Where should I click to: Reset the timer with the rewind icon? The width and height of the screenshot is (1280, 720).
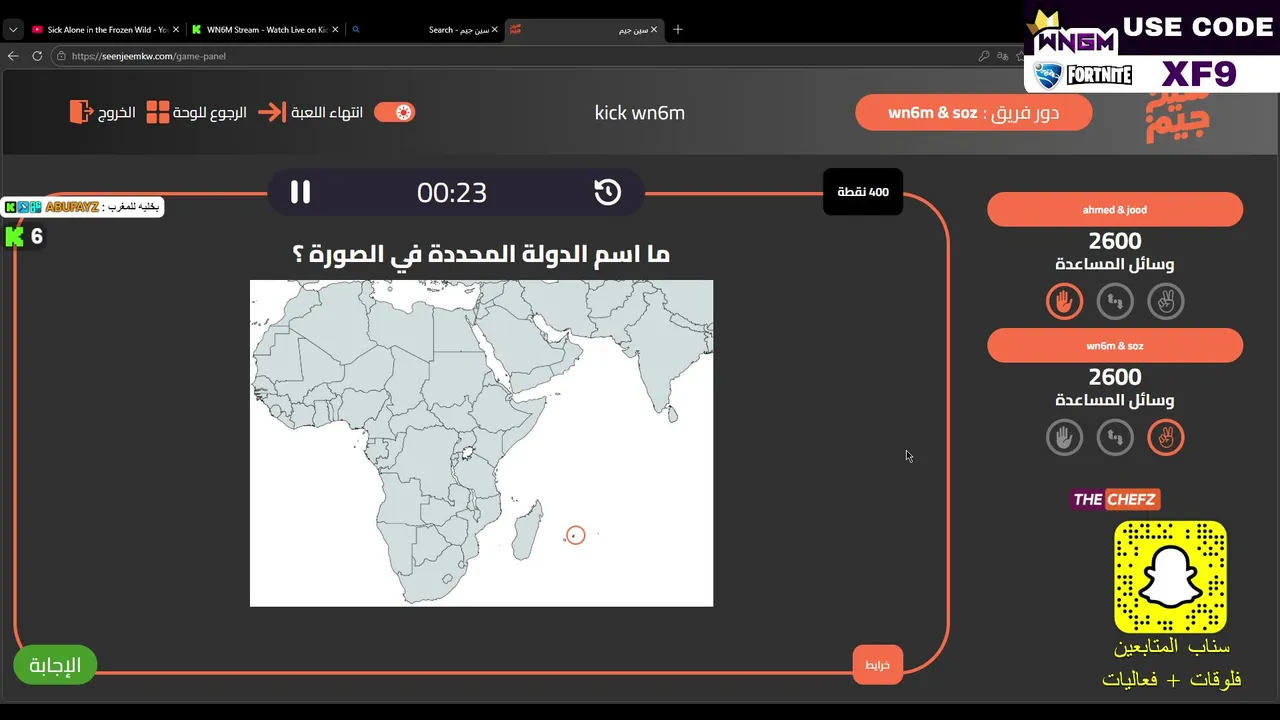pyautogui.click(x=608, y=192)
